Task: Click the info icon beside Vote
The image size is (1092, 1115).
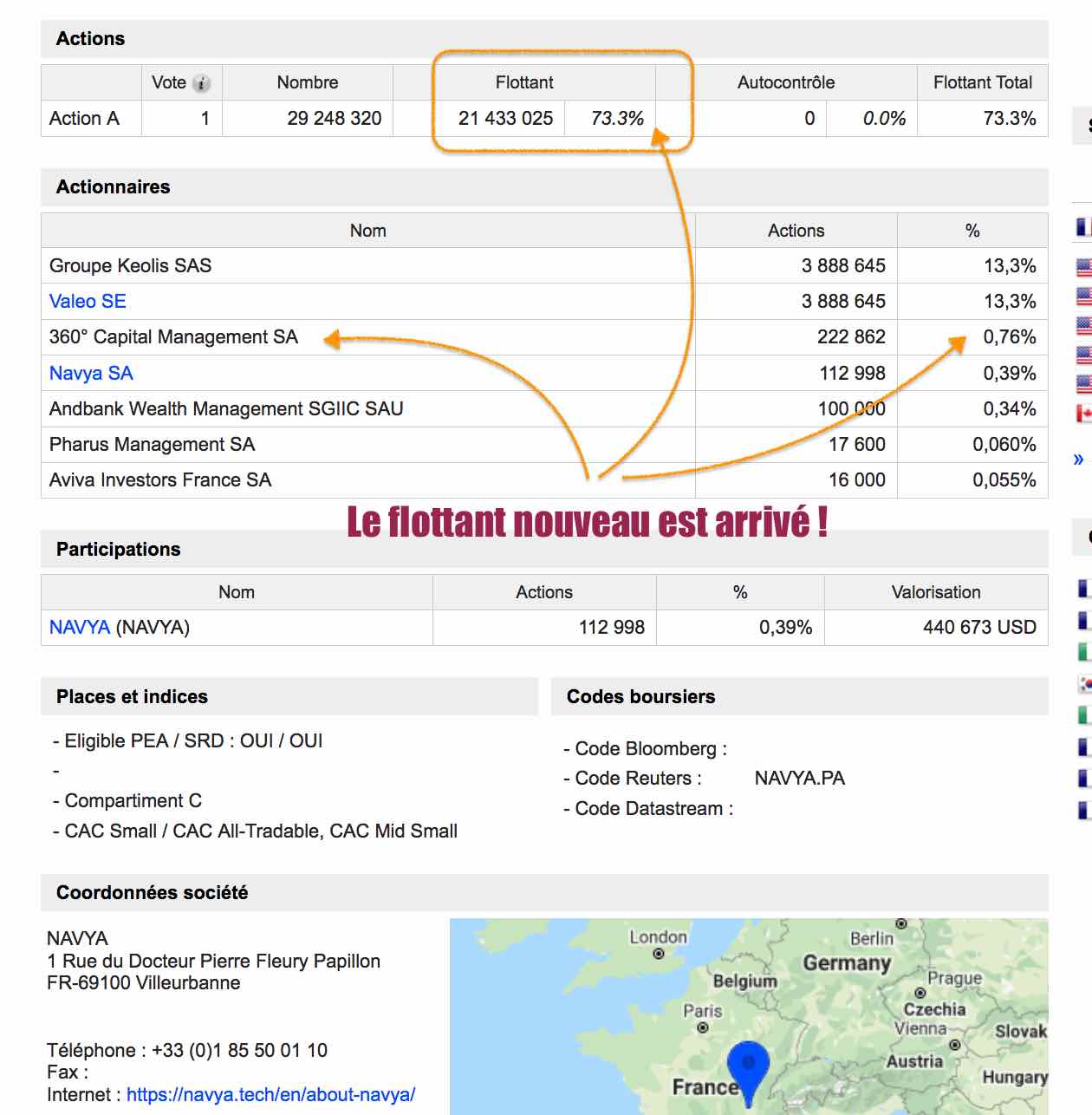Action: point(201,83)
